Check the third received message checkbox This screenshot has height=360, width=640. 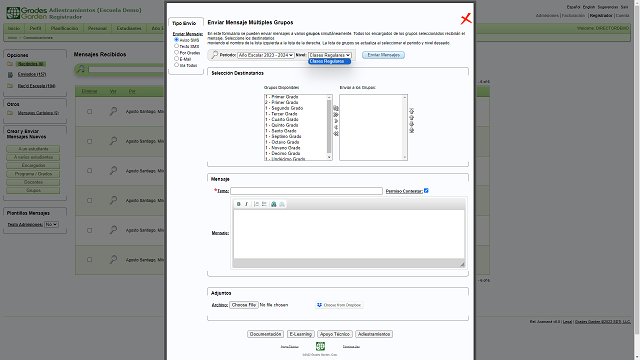pyautogui.click(x=89, y=171)
